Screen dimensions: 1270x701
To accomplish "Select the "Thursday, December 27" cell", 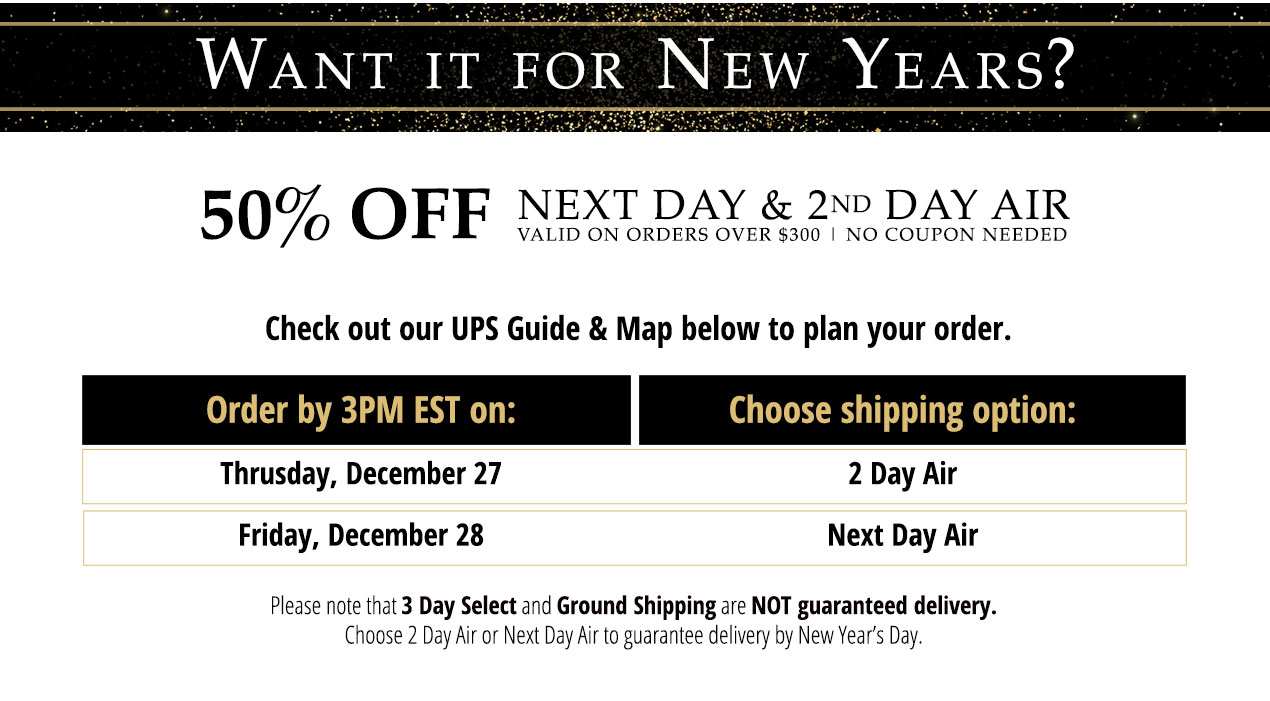I will [x=361, y=474].
